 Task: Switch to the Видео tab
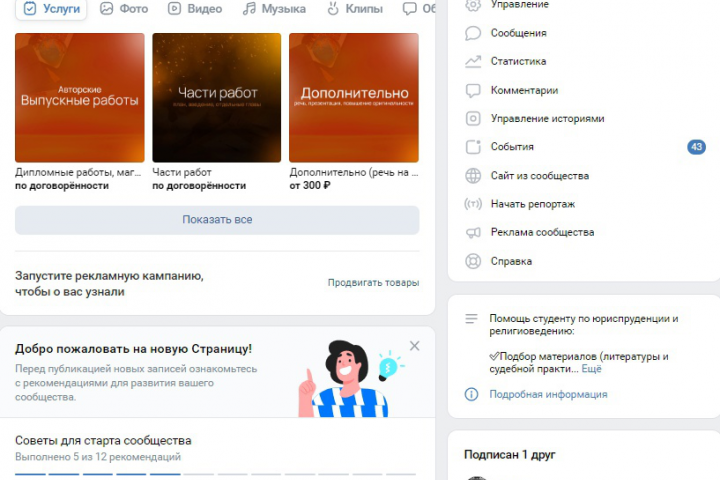(x=195, y=8)
